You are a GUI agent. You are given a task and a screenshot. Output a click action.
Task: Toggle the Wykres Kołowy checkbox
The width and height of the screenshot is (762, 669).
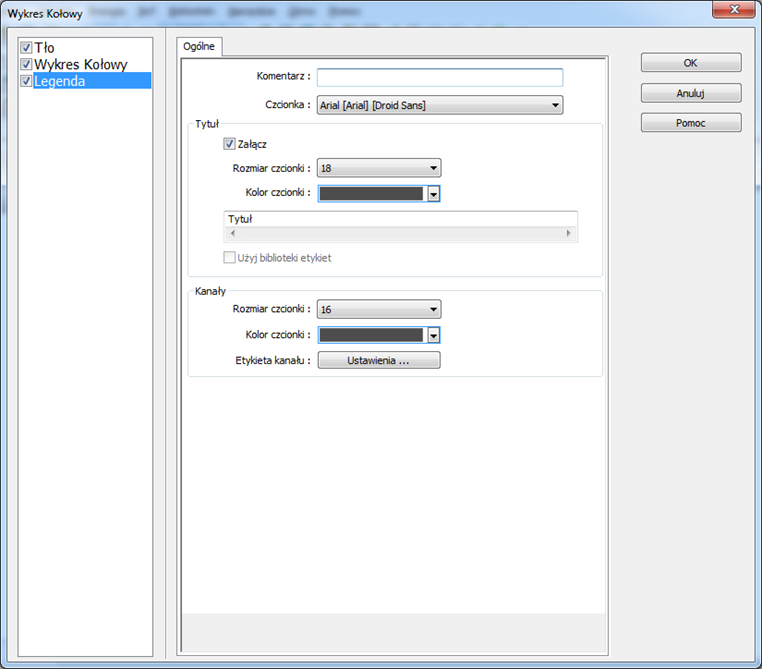[26, 64]
